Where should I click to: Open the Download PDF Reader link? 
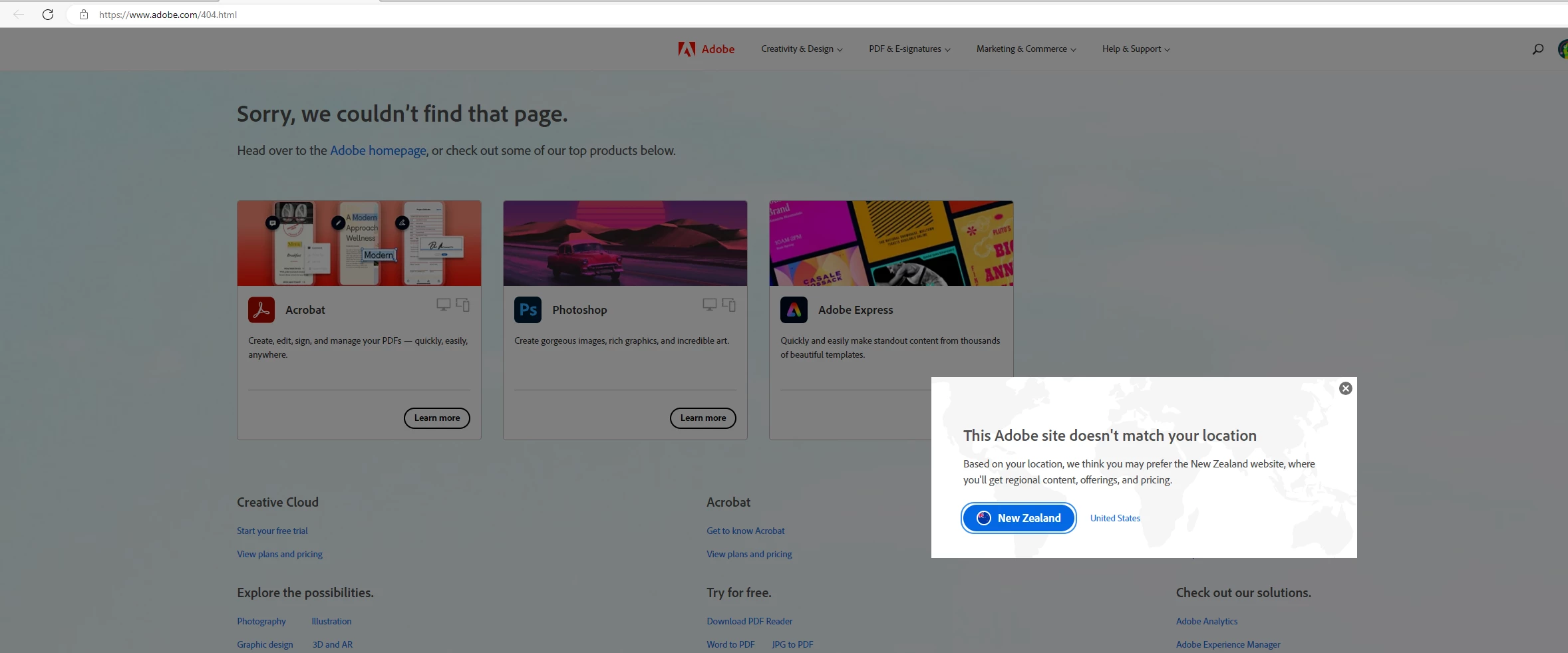(750, 621)
